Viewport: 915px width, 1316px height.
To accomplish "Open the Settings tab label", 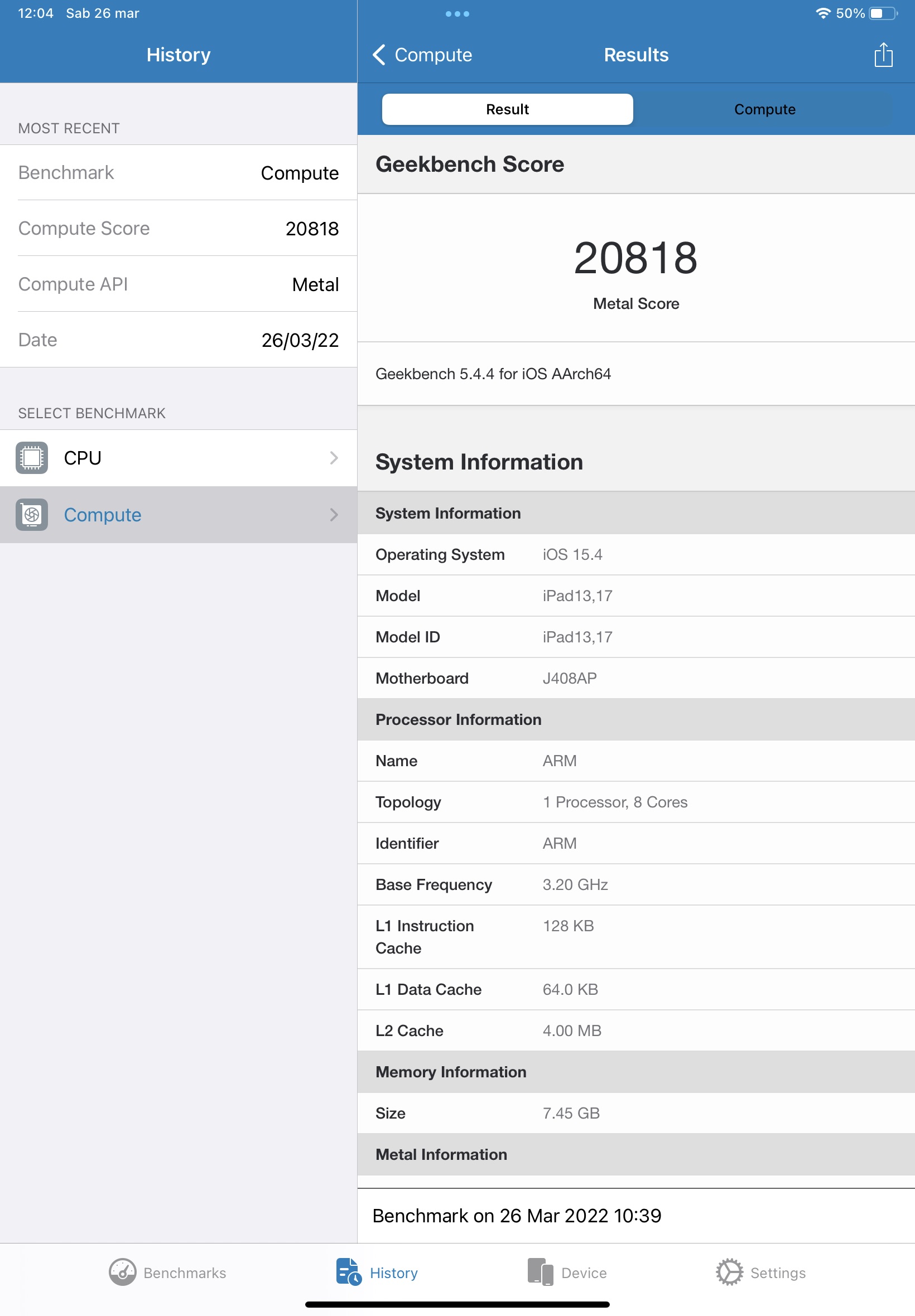I will [x=777, y=1273].
